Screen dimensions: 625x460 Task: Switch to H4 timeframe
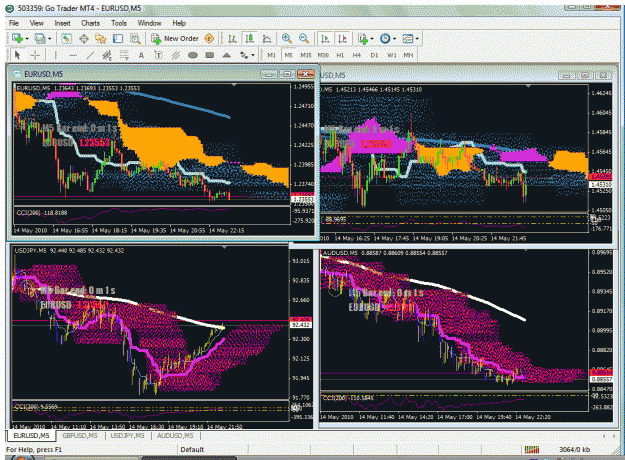pyautogui.click(x=357, y=55)
